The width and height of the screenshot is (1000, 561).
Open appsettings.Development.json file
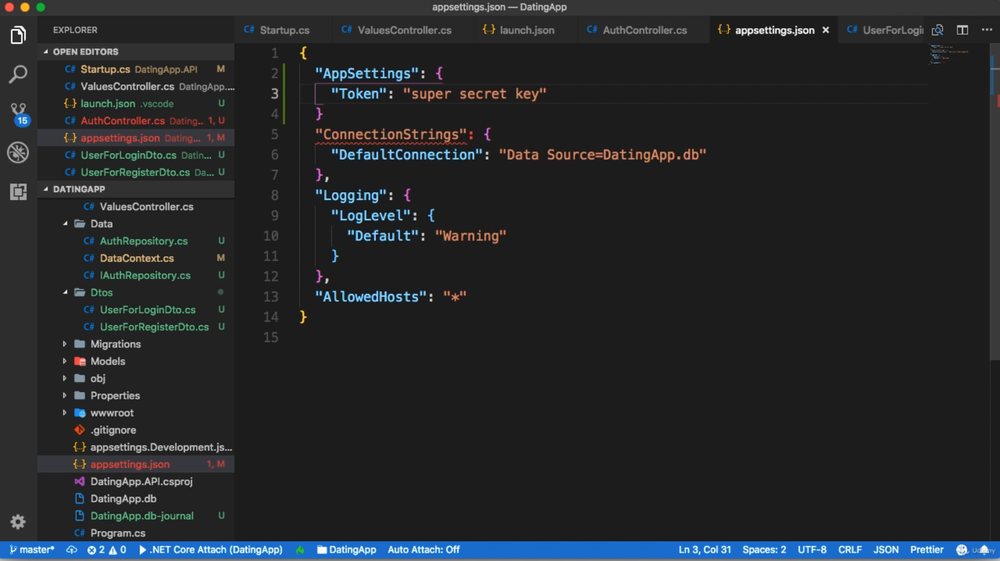click(x=136, y=448)
